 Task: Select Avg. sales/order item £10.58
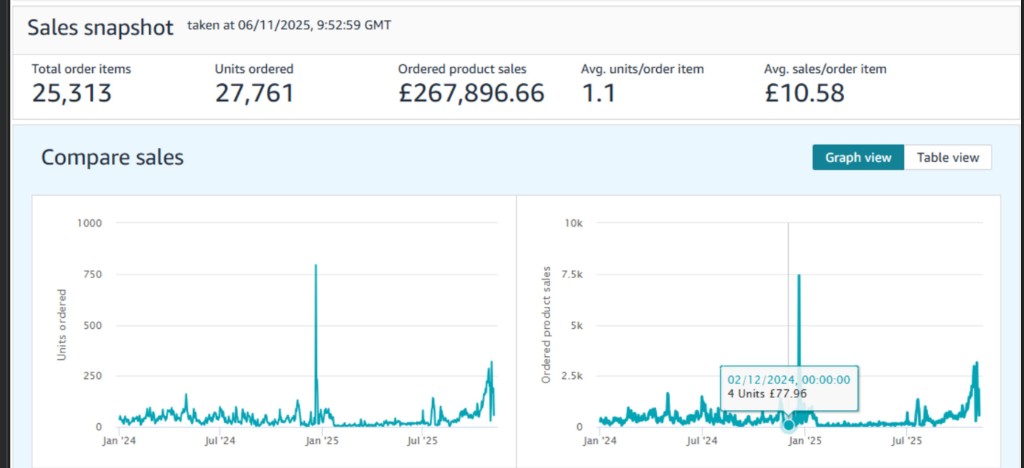(805, 93)
